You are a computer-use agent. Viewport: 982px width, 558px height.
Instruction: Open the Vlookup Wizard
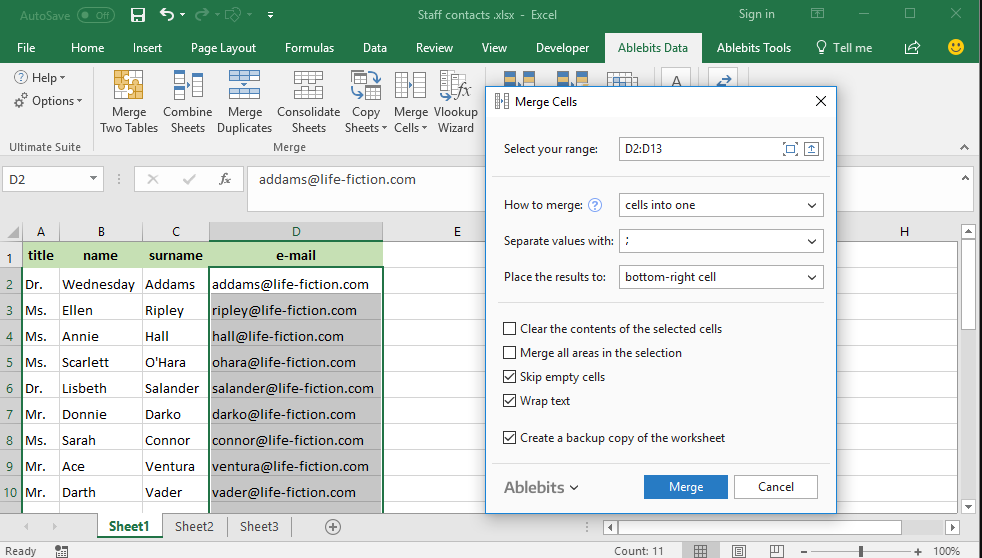455,87
